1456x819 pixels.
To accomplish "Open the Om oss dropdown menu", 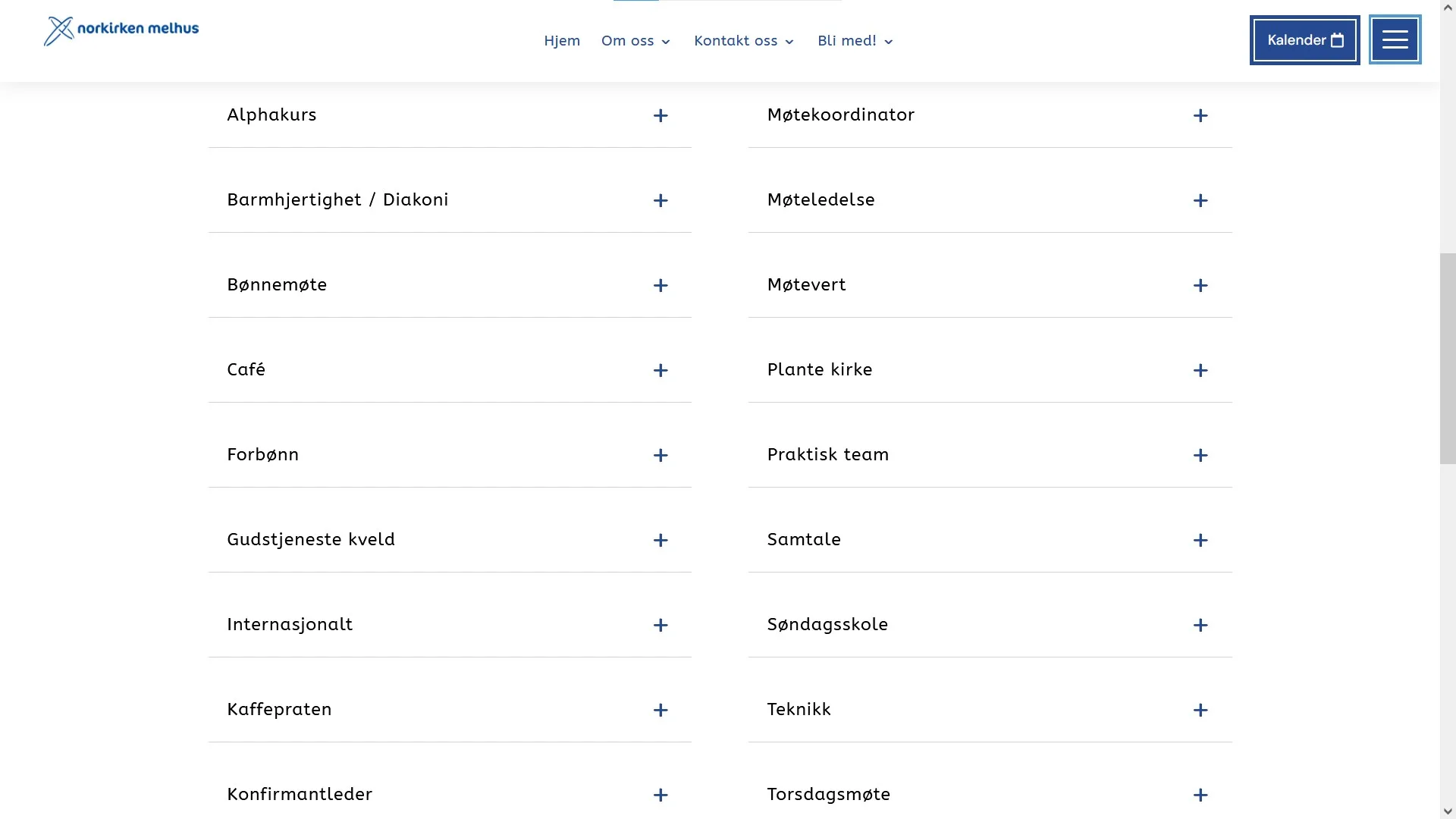I will 635,41.
